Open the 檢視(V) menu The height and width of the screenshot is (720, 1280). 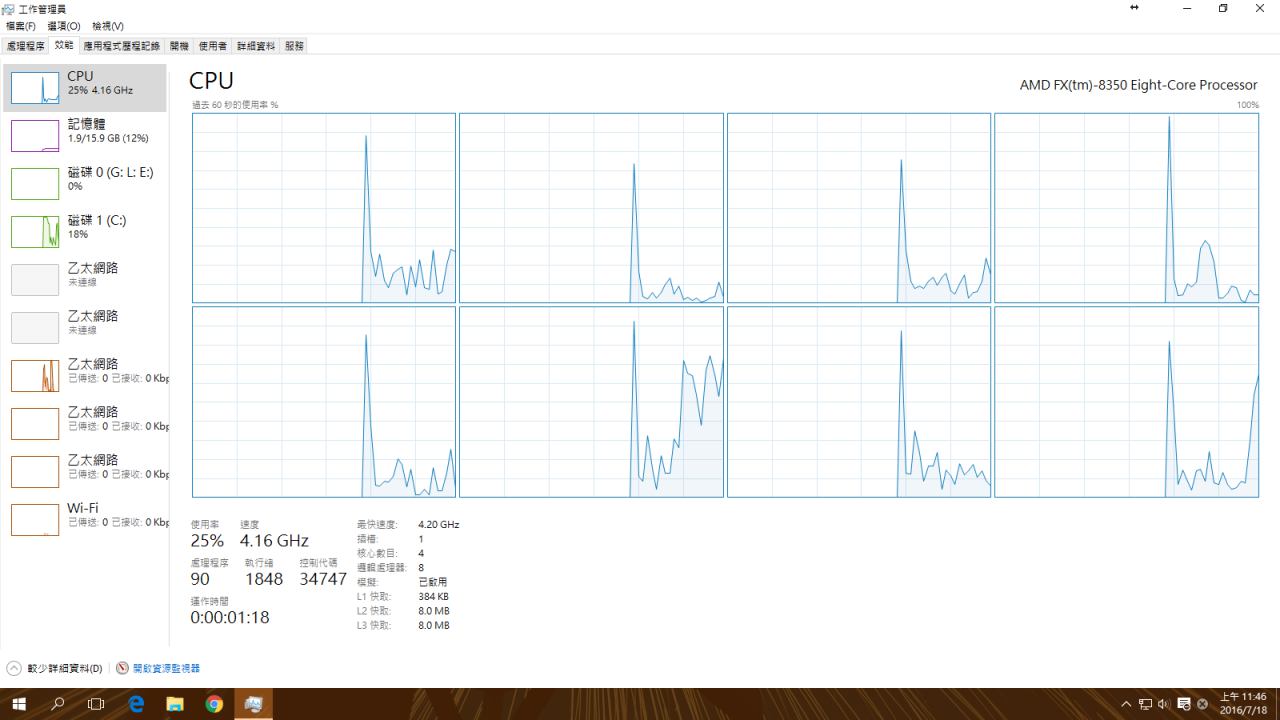107,26
